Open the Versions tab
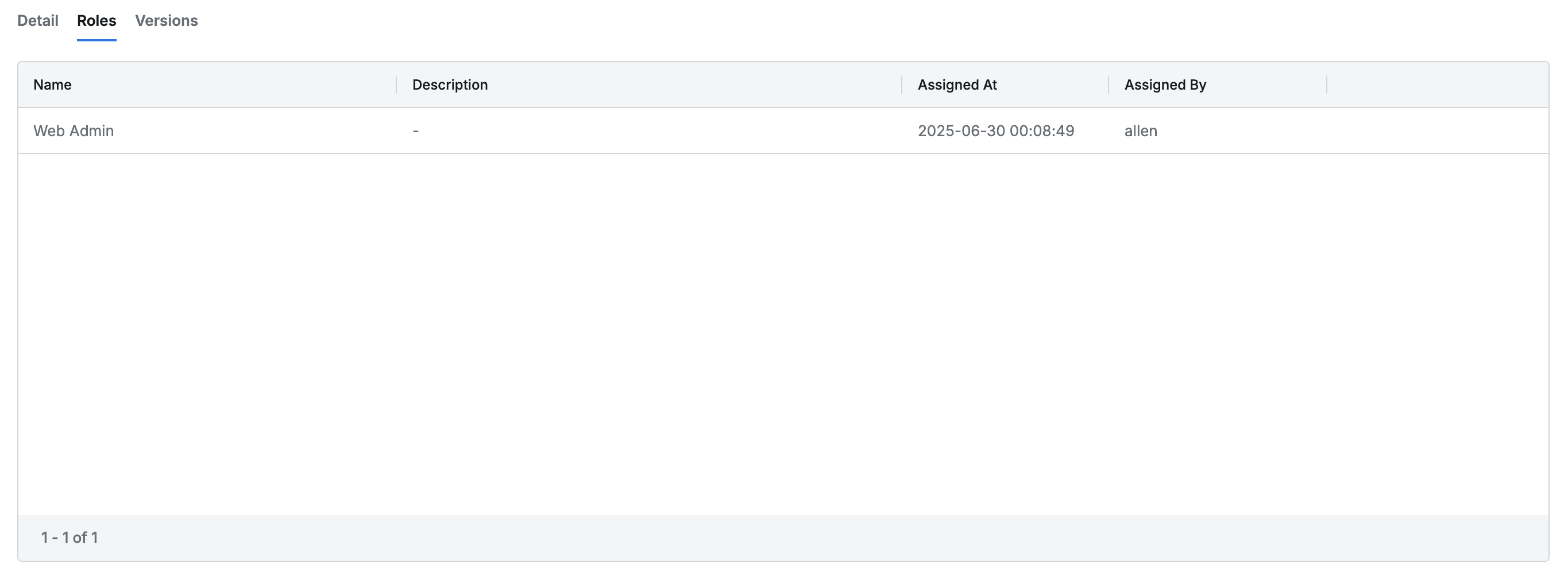Viewport: 1568px width, 586px height. tap(166, 21)
